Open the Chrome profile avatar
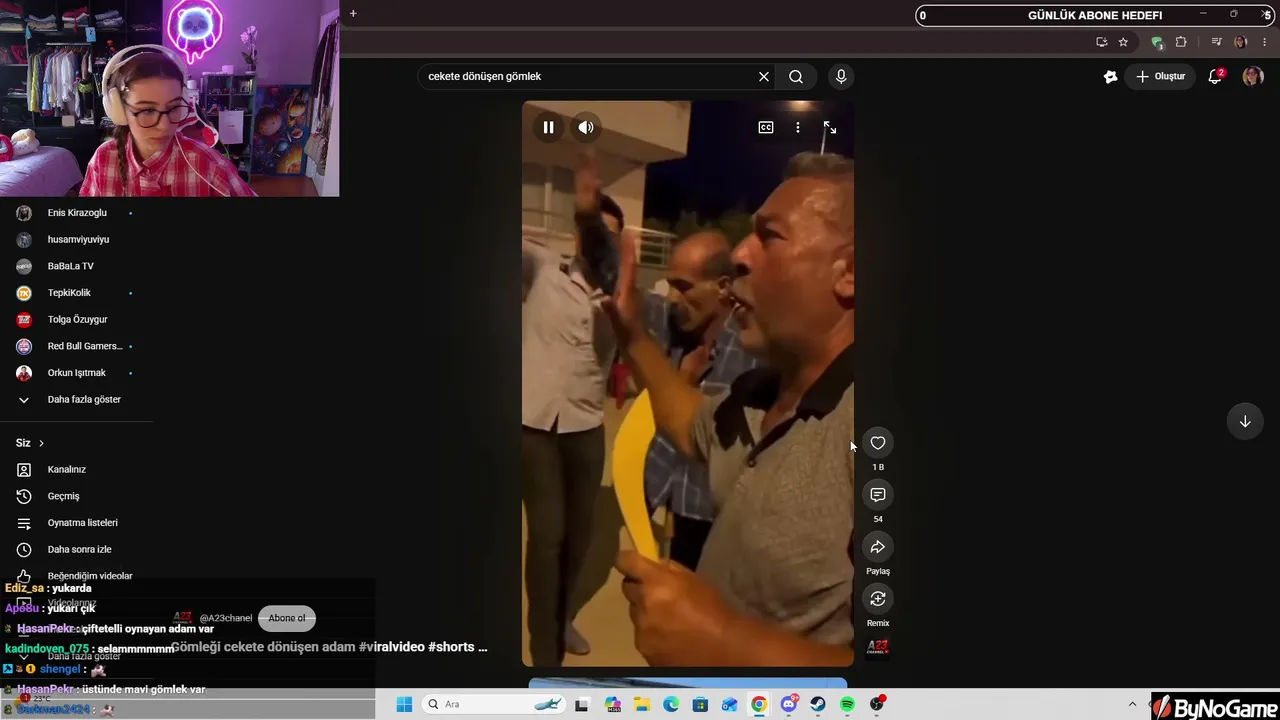Image resolution: width=1280 pixels, height=720 pixels. pyautogui.click(x=1241, y=42)
